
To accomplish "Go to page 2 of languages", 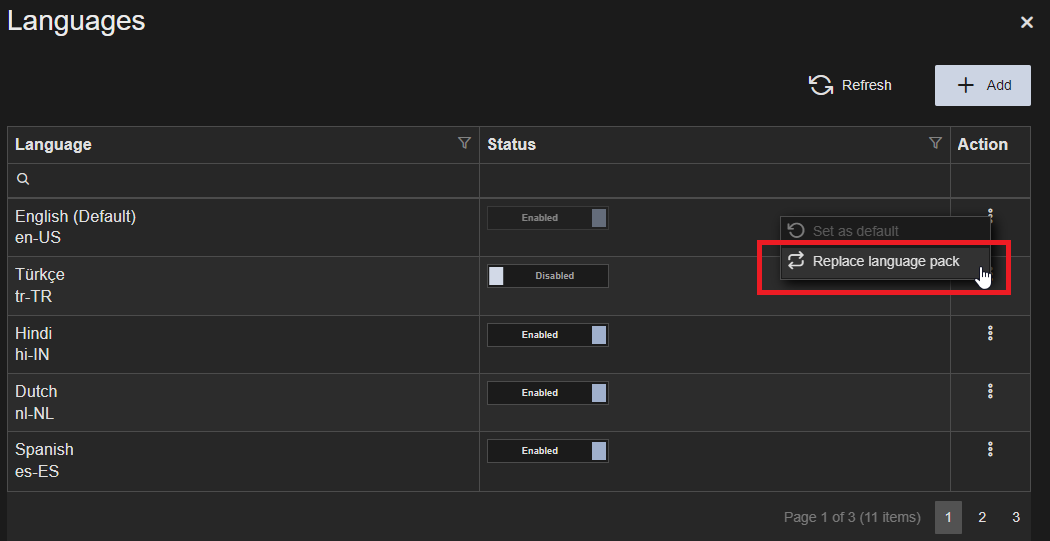I will pos(982,517).
